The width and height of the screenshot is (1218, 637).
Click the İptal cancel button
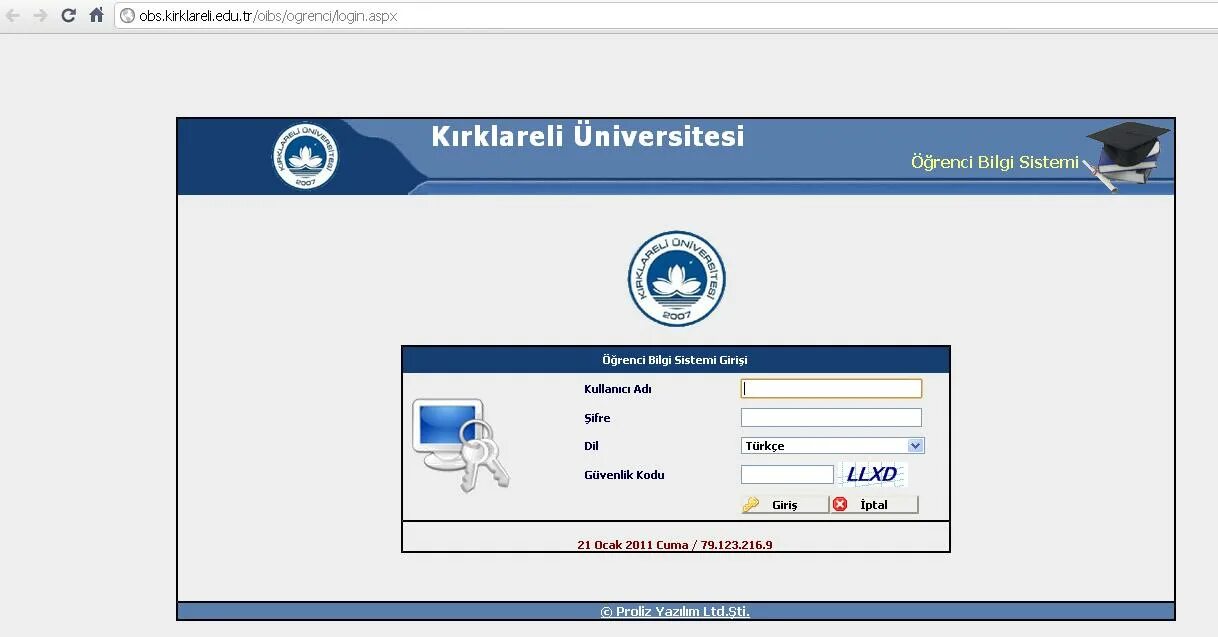(x=874, y=505)
